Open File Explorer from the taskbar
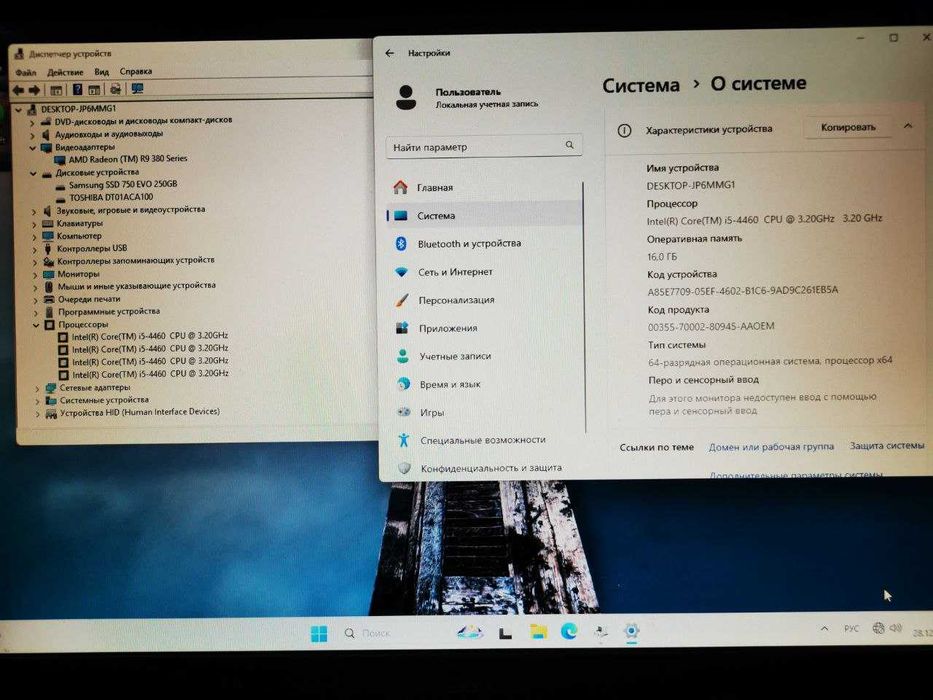 538,632
